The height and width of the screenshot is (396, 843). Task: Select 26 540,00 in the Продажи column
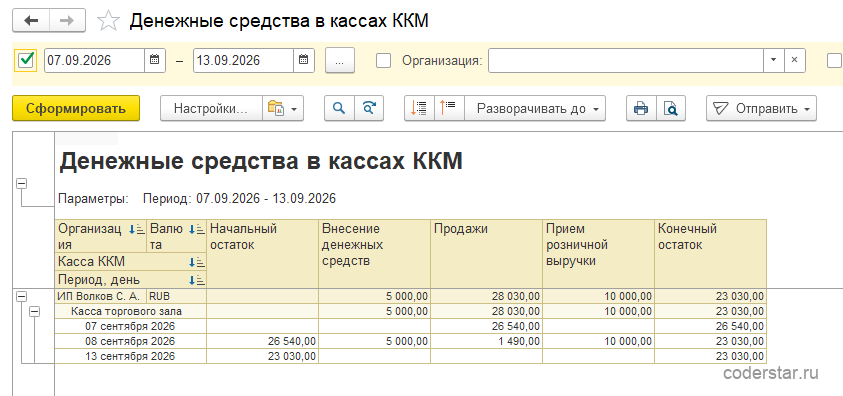click(487, 326)
